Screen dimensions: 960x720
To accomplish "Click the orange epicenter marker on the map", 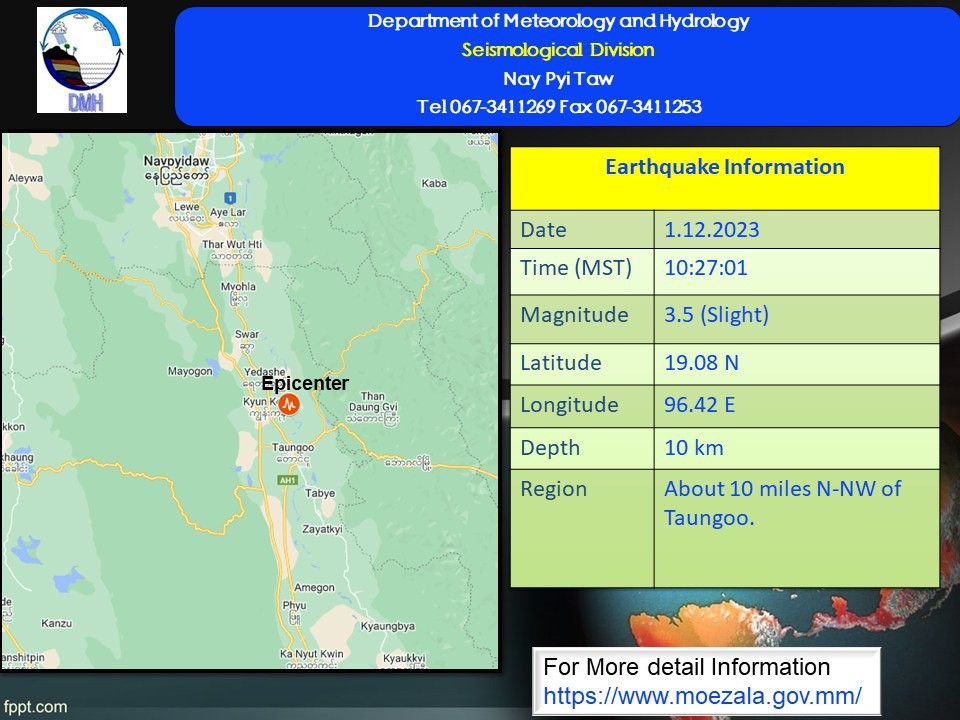I will click(289, 403).
